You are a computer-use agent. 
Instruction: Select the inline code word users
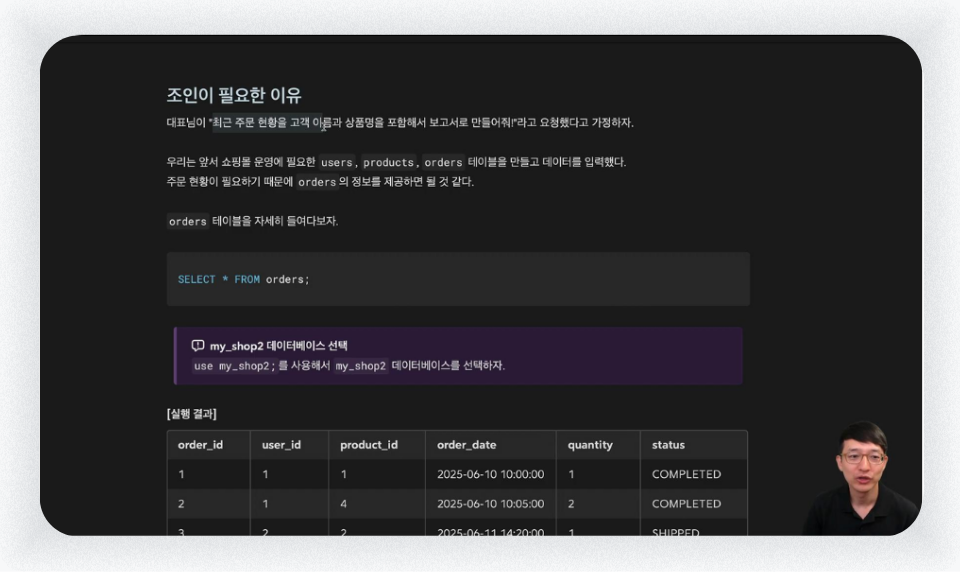pos(337,162)
